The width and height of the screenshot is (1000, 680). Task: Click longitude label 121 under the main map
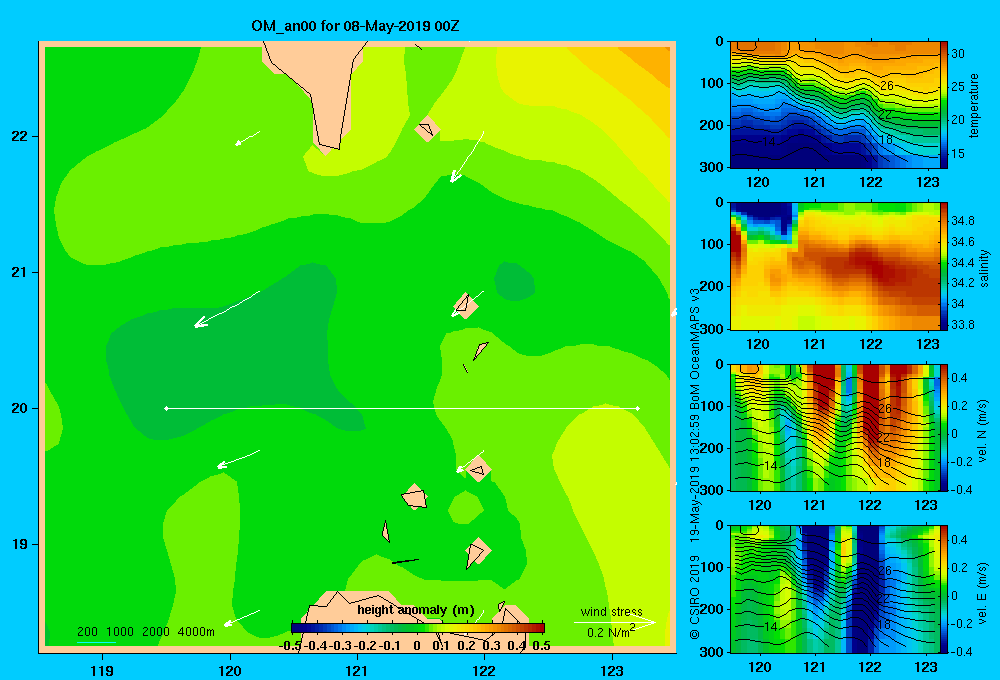click(357, 670)
